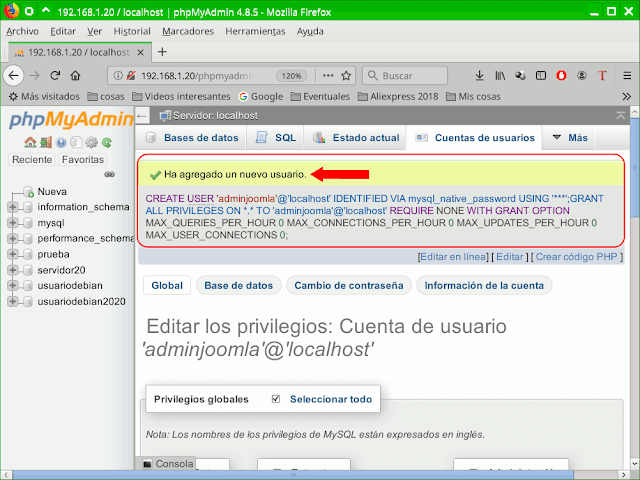Click the Reciente button in sidebar
This screenshot has width=640, height=480.
click(32, 160)
